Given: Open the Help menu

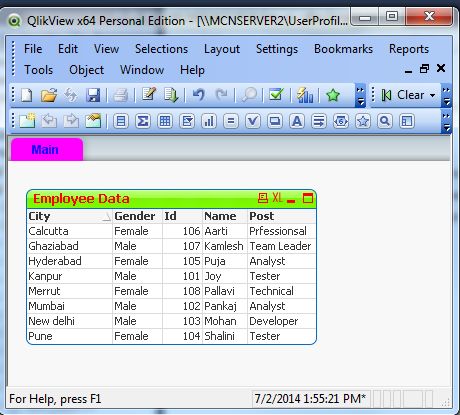Looking at the screenshot, I should pos(192,70).
